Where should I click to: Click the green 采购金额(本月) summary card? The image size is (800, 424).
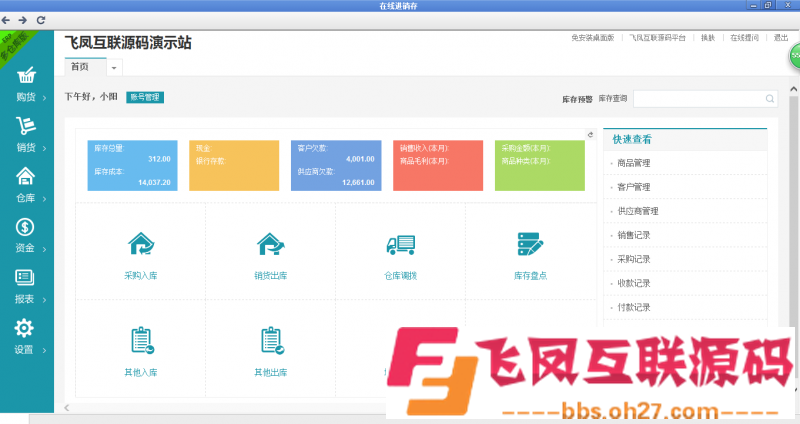[540, 165]
